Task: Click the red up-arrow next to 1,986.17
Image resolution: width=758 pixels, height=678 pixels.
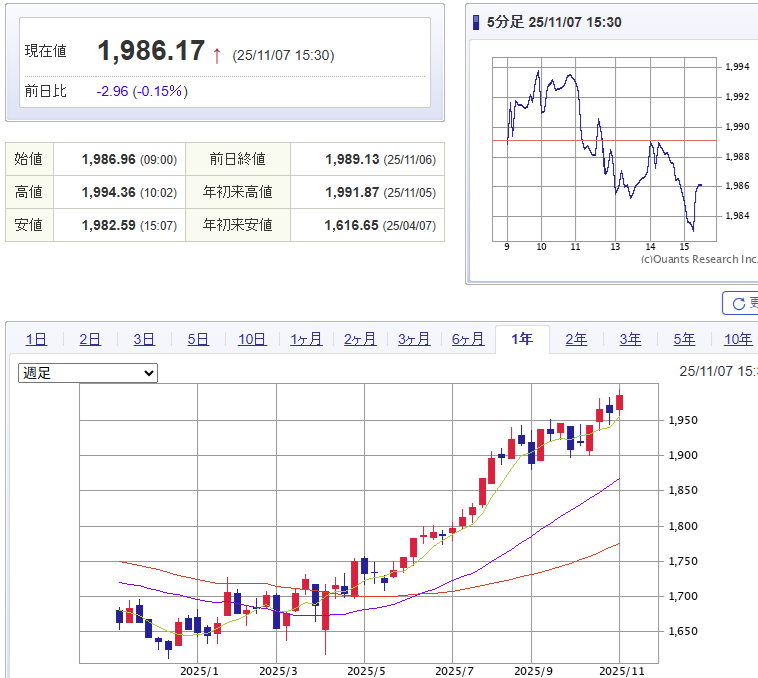Action: point(217,53)
